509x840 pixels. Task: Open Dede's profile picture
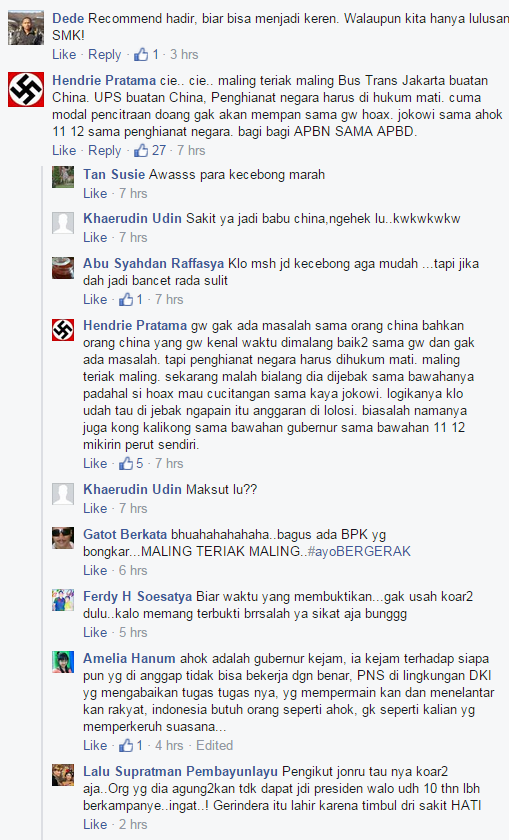(26, 27)
